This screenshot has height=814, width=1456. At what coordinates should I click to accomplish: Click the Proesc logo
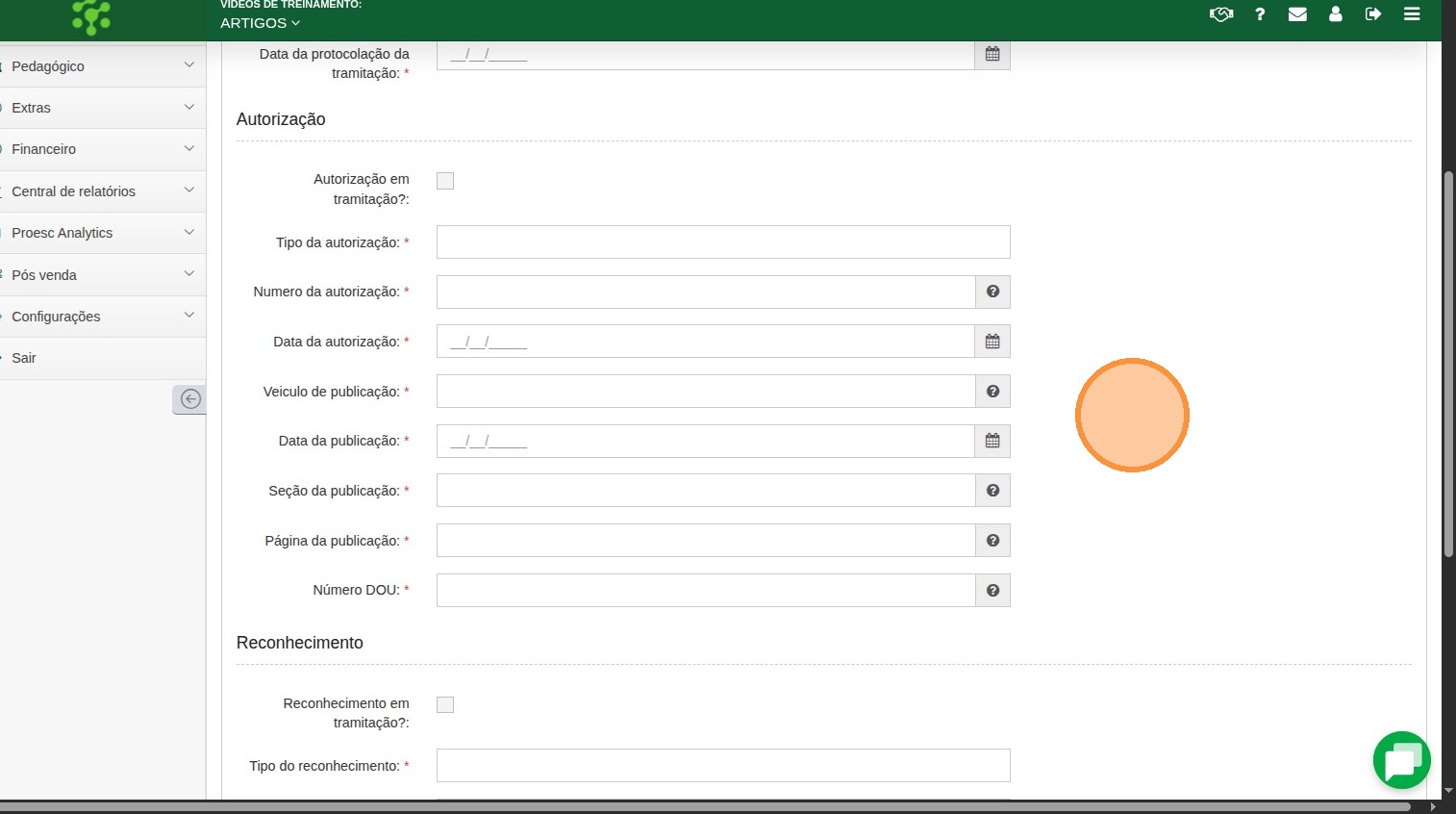tap(91, 16)
